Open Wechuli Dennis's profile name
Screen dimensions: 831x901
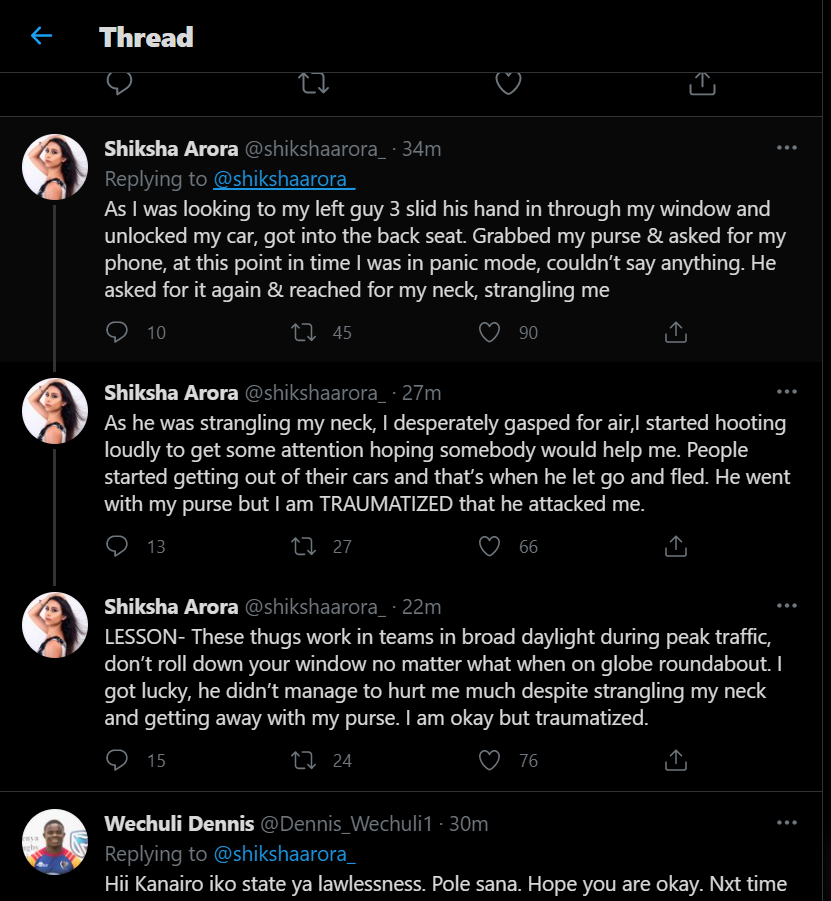pos(179,824)
